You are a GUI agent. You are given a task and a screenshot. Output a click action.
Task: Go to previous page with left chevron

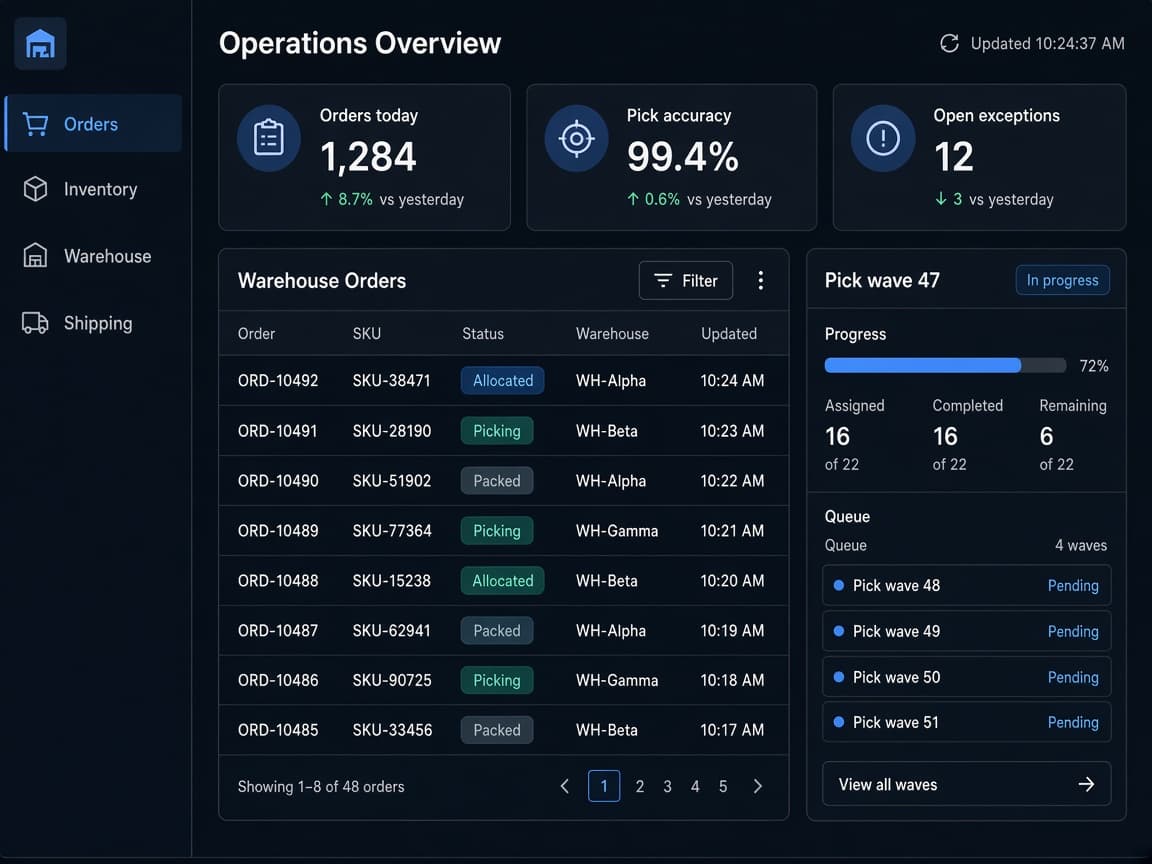(x=565, y=786)
